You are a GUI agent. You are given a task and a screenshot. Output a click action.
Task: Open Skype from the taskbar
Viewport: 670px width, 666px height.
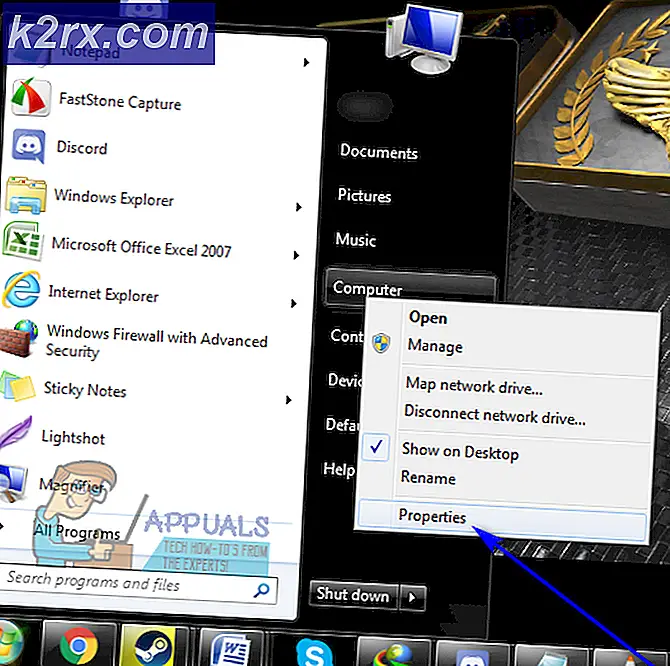[x=314, y=652]
